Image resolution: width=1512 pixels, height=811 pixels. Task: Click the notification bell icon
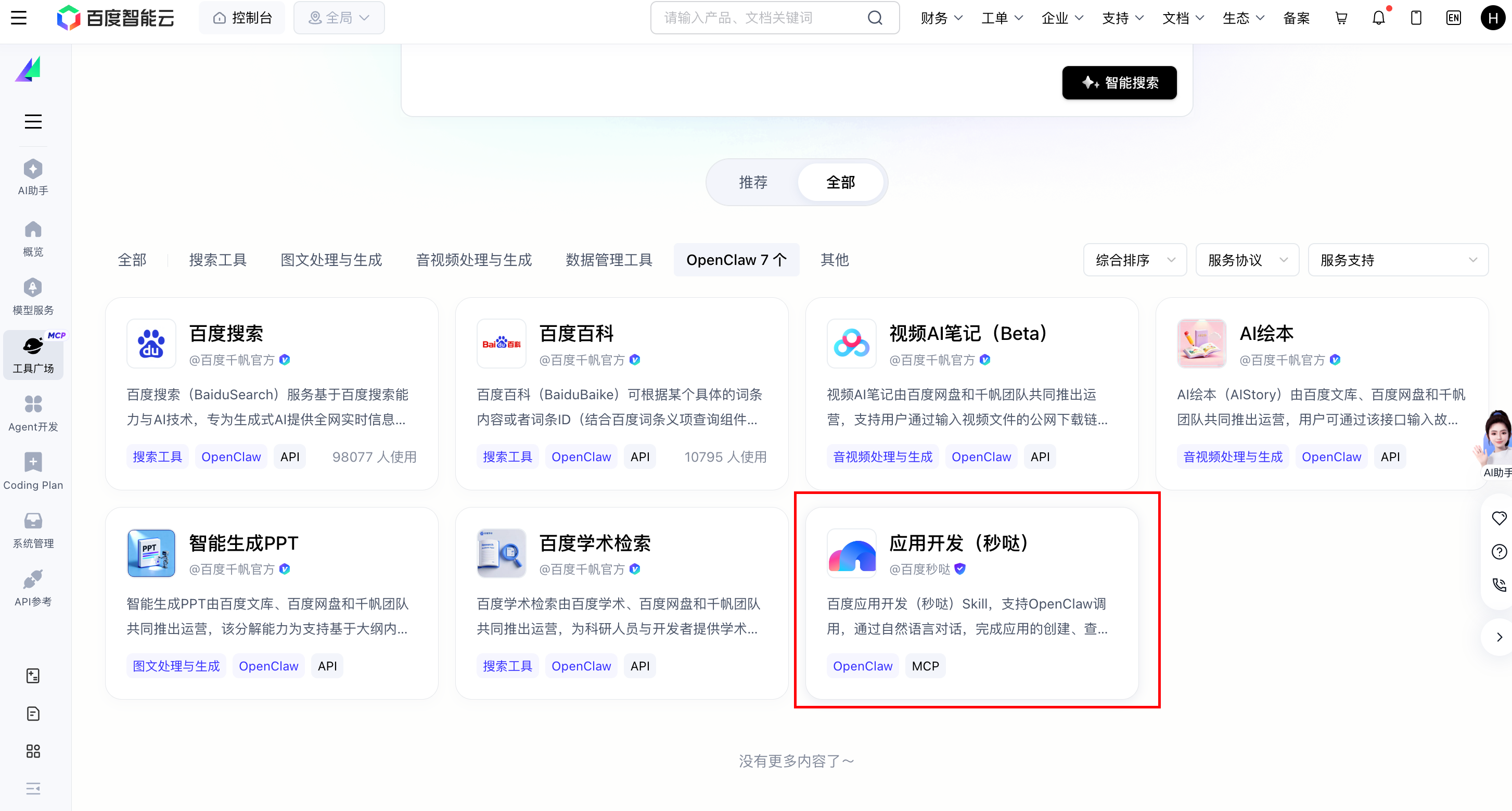(1378, 18)
